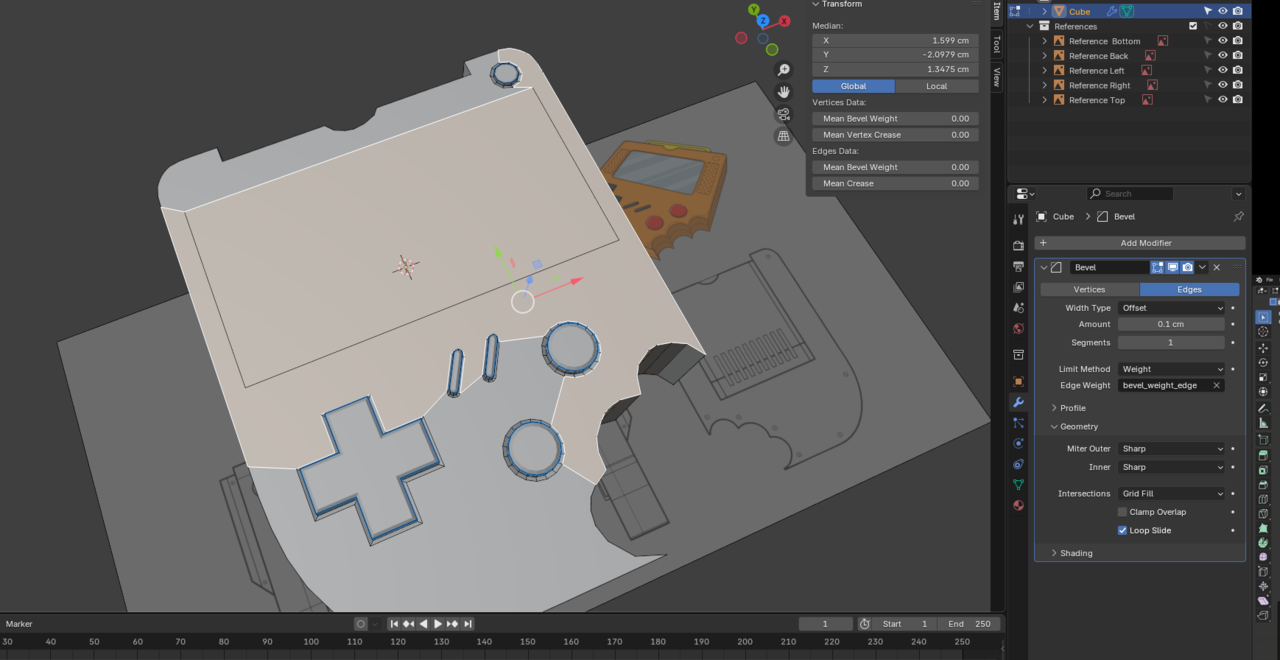Open the Material Properties sphere tab
Image resolution: width=1280 pixels, height=660 pixels.
tap(1017, 505)
